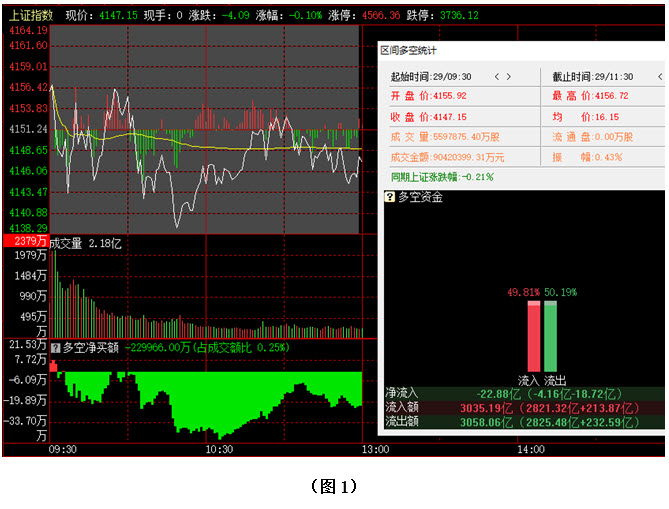669x509 pixels.
Task: Click the green 流出 outflow bar
Action: 549,337
